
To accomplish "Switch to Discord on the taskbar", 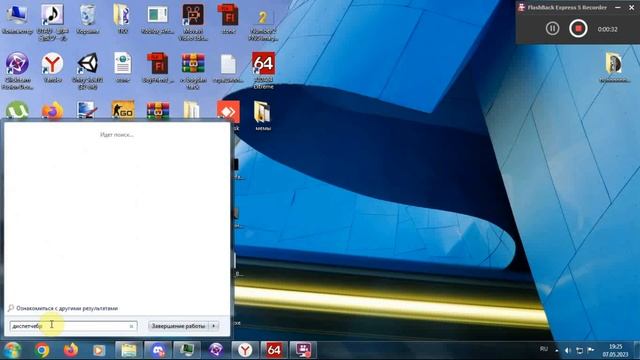I will coord(158,350).
